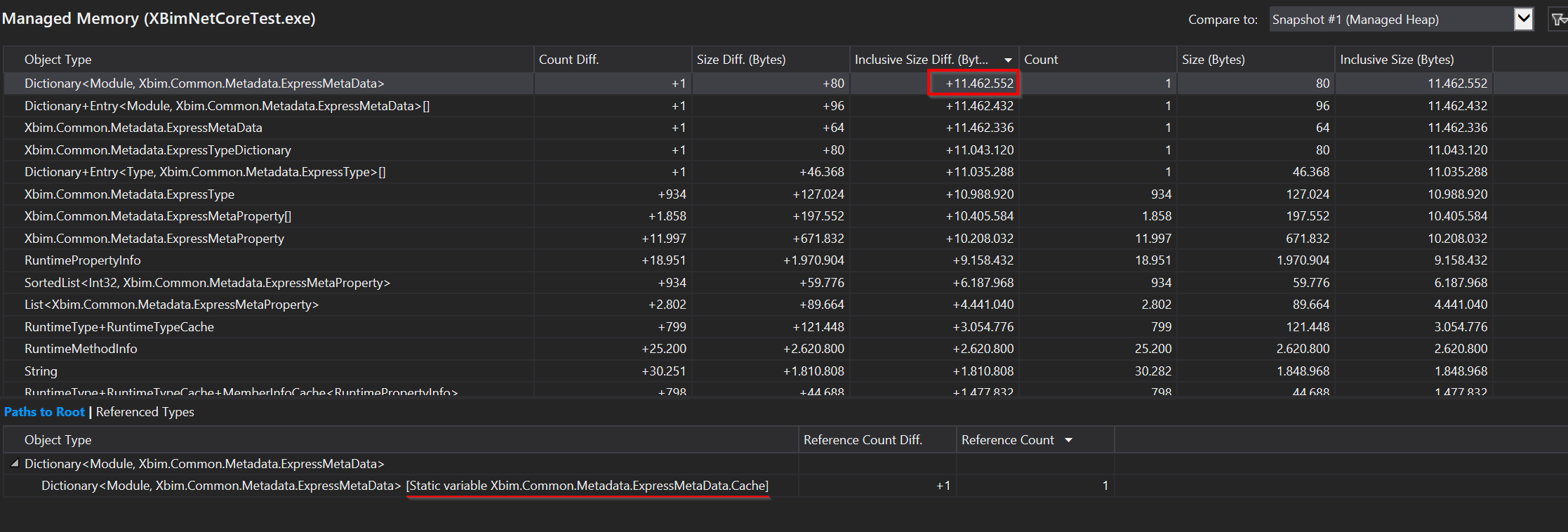Select RuntimeType+RuntimeTypeCache row
This screenshot has width=1568, height=532.
tap(784, 327)
